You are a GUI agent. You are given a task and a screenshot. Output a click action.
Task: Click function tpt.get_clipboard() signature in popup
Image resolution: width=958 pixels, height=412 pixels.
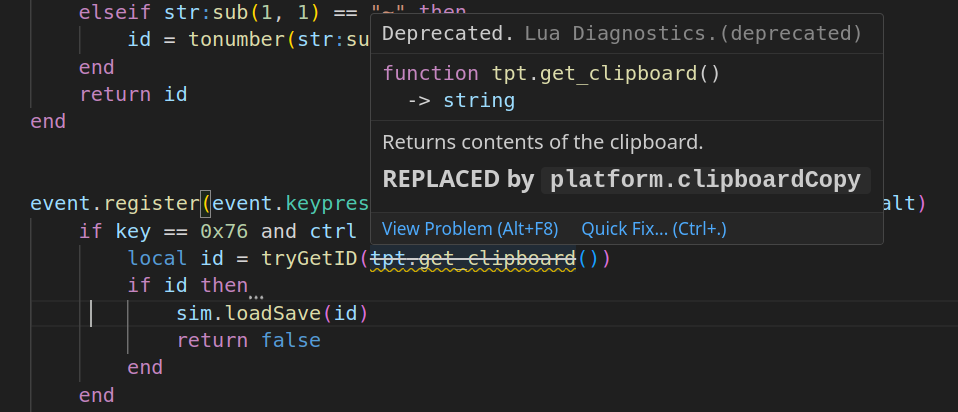click(552, 73)
